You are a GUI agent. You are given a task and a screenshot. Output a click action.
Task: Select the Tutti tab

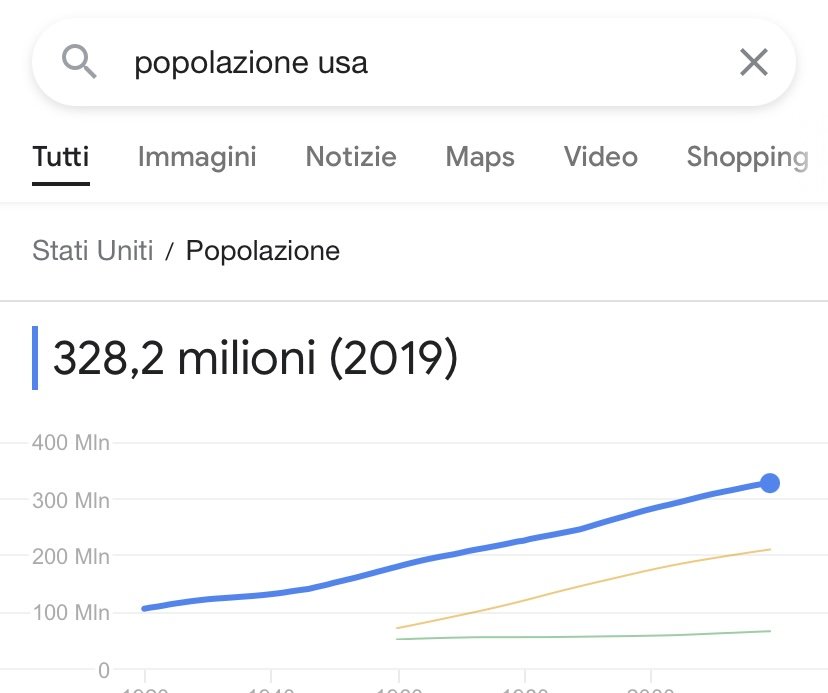[x=61, y=157]
